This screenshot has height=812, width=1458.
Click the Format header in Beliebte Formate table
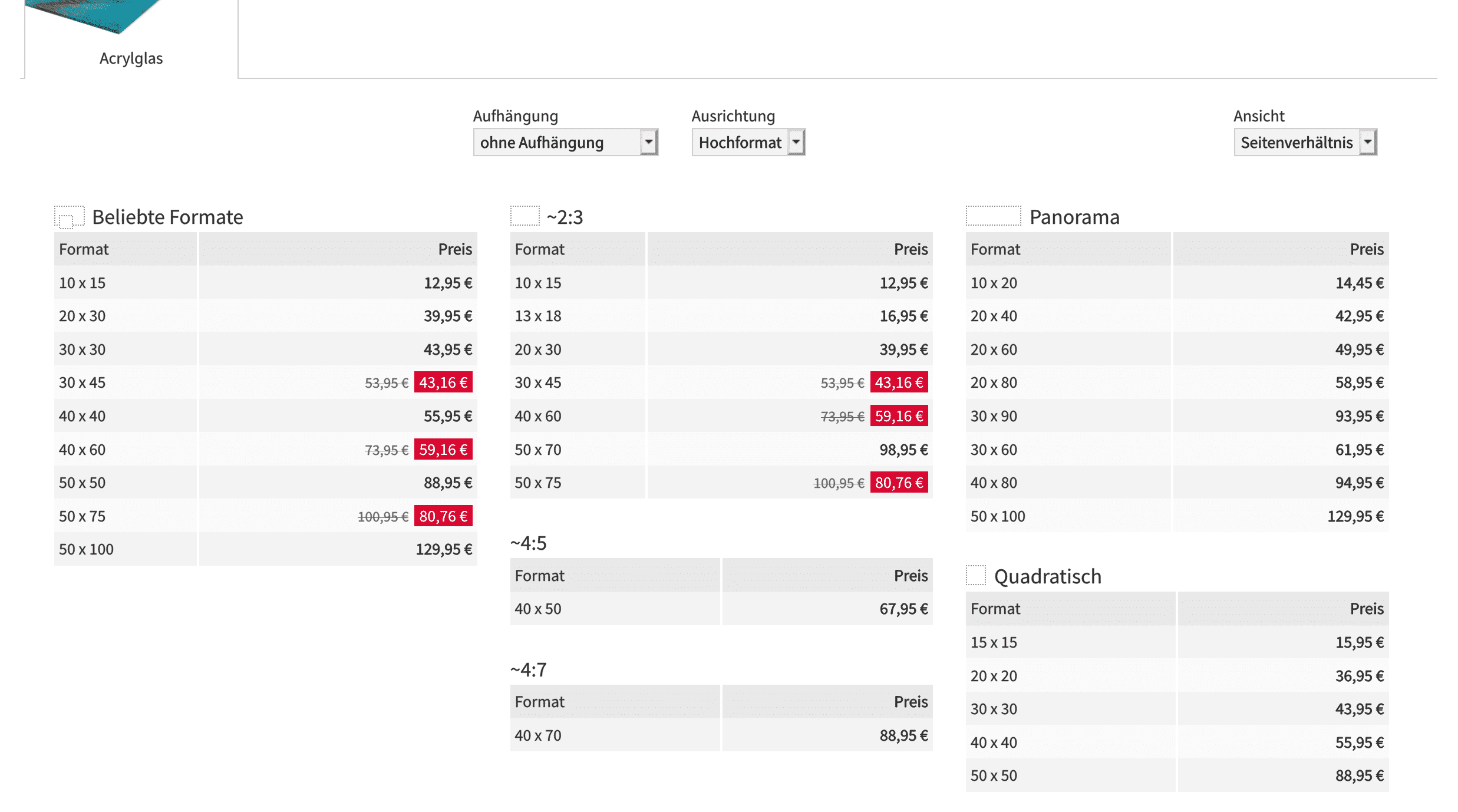click(x=84, y=249)
